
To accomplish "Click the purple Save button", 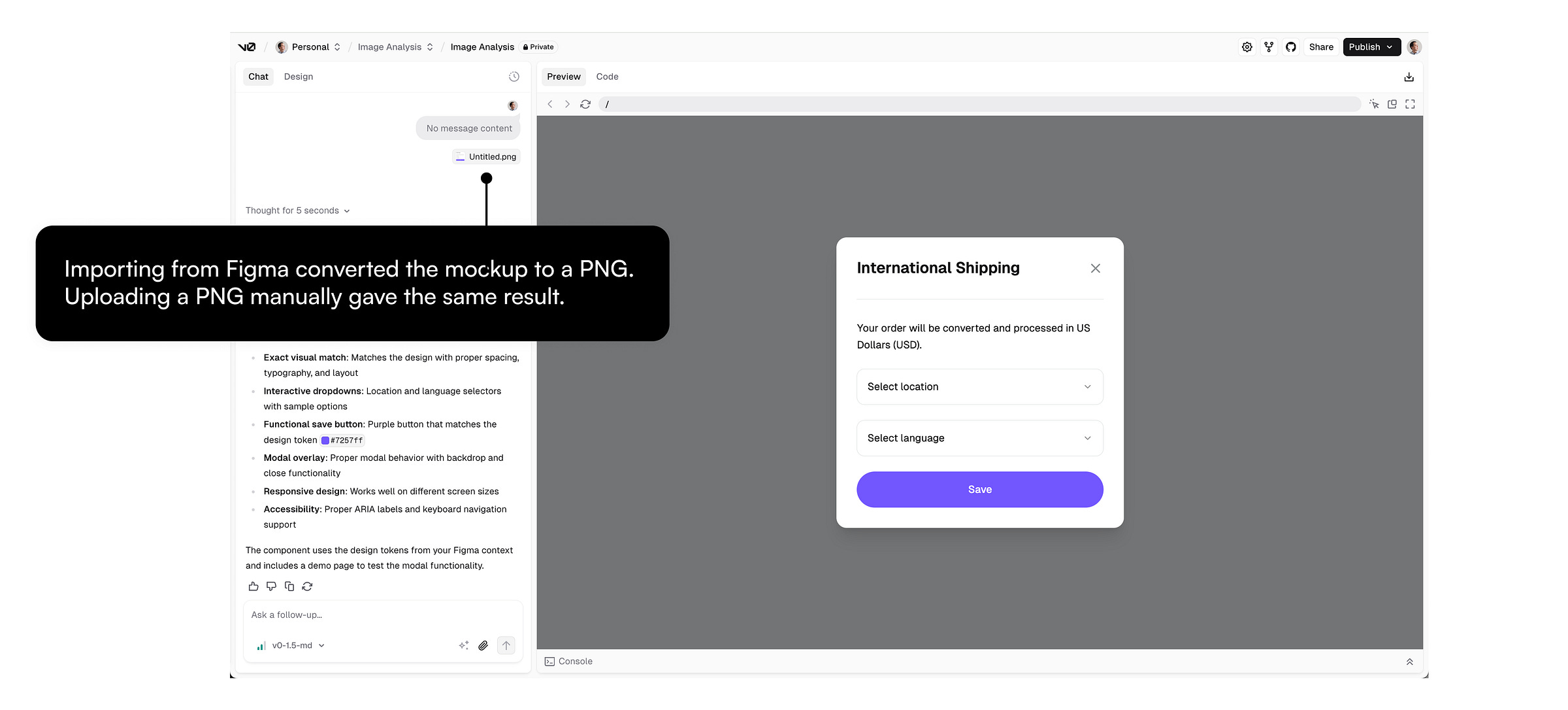I will click(x=979, y=490).
